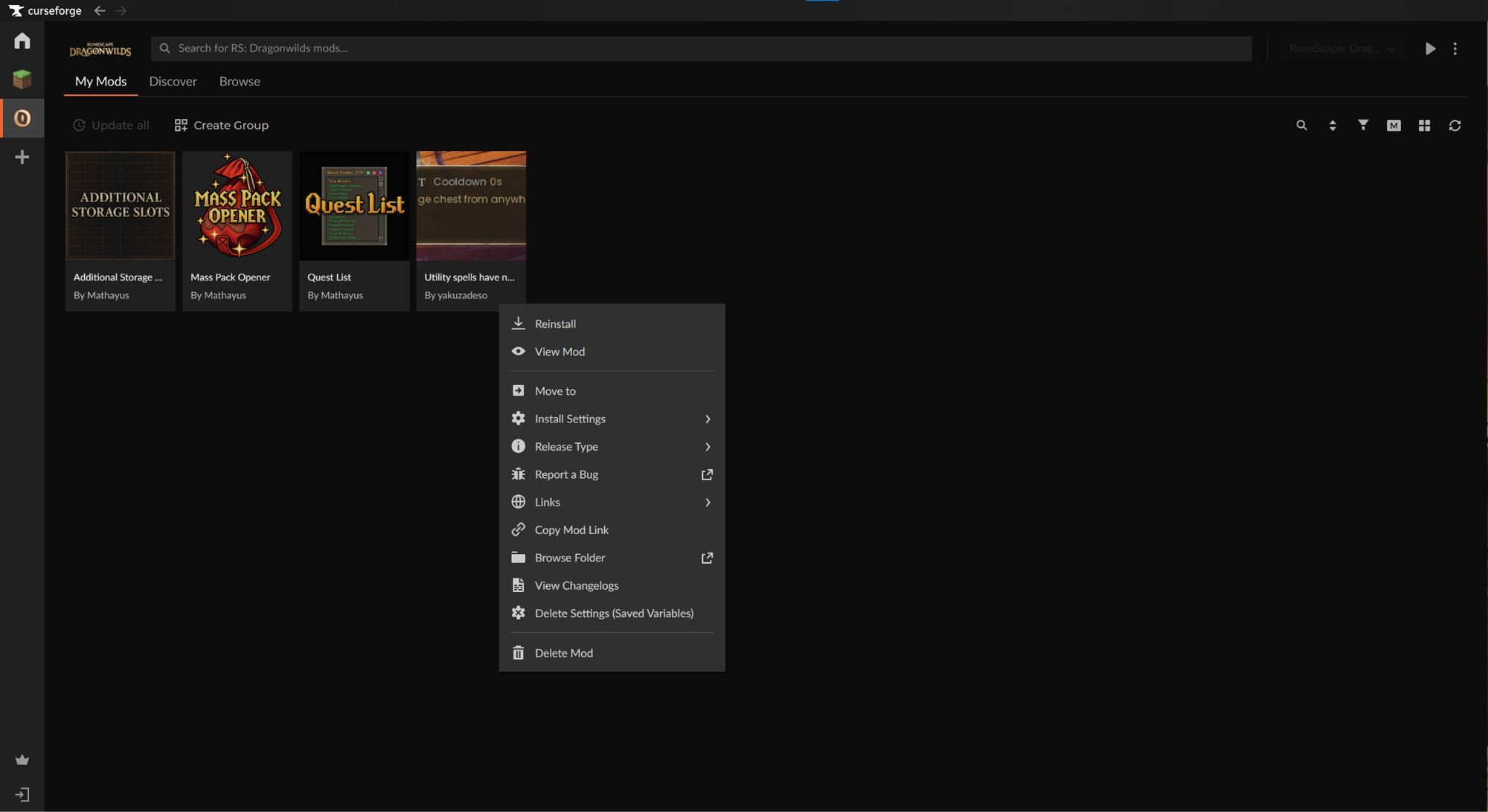
Task: Navigate forward with the right arrow
Action: pyautogui.click(x=121, y=10)
